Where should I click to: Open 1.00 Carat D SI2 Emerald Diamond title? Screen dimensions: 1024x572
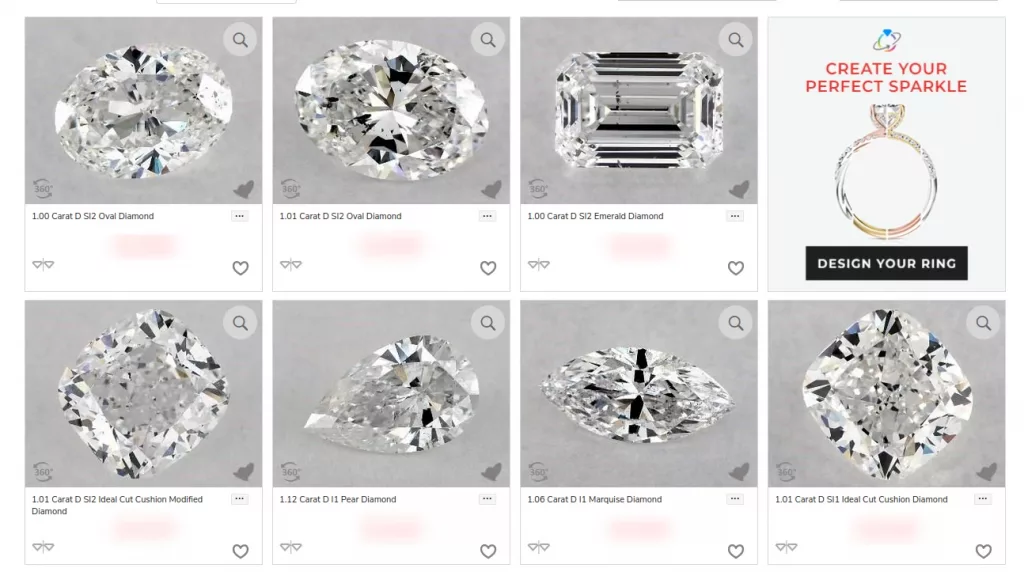(x=595, y=216)
